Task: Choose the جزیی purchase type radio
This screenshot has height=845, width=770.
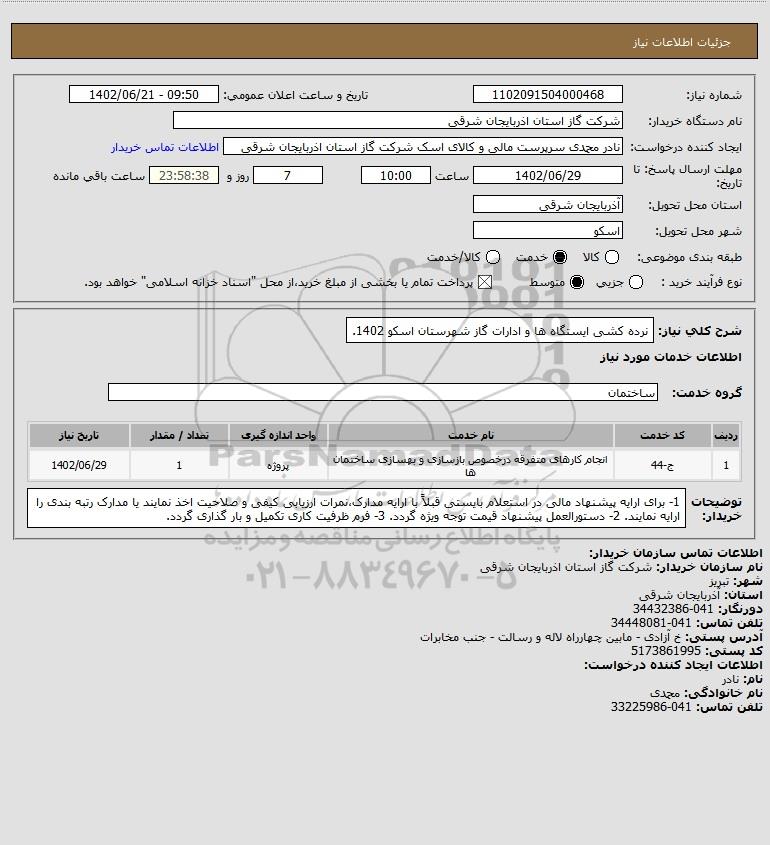Action: (636, 282)
